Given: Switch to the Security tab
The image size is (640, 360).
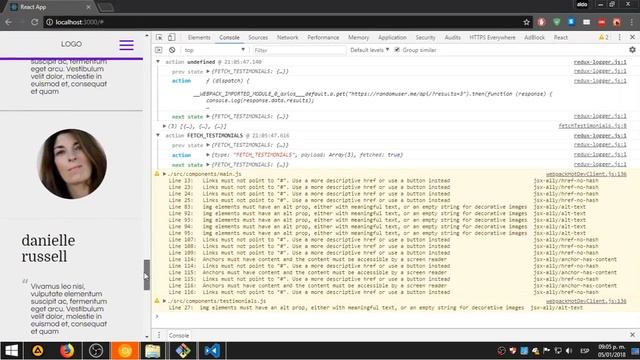Looking at the screenshot, I should 425,37.
